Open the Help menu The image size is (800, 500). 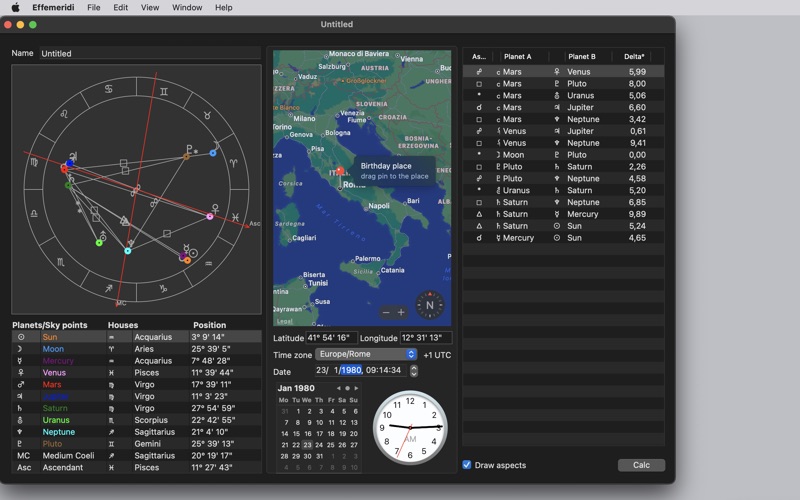(x=223, y=7)
